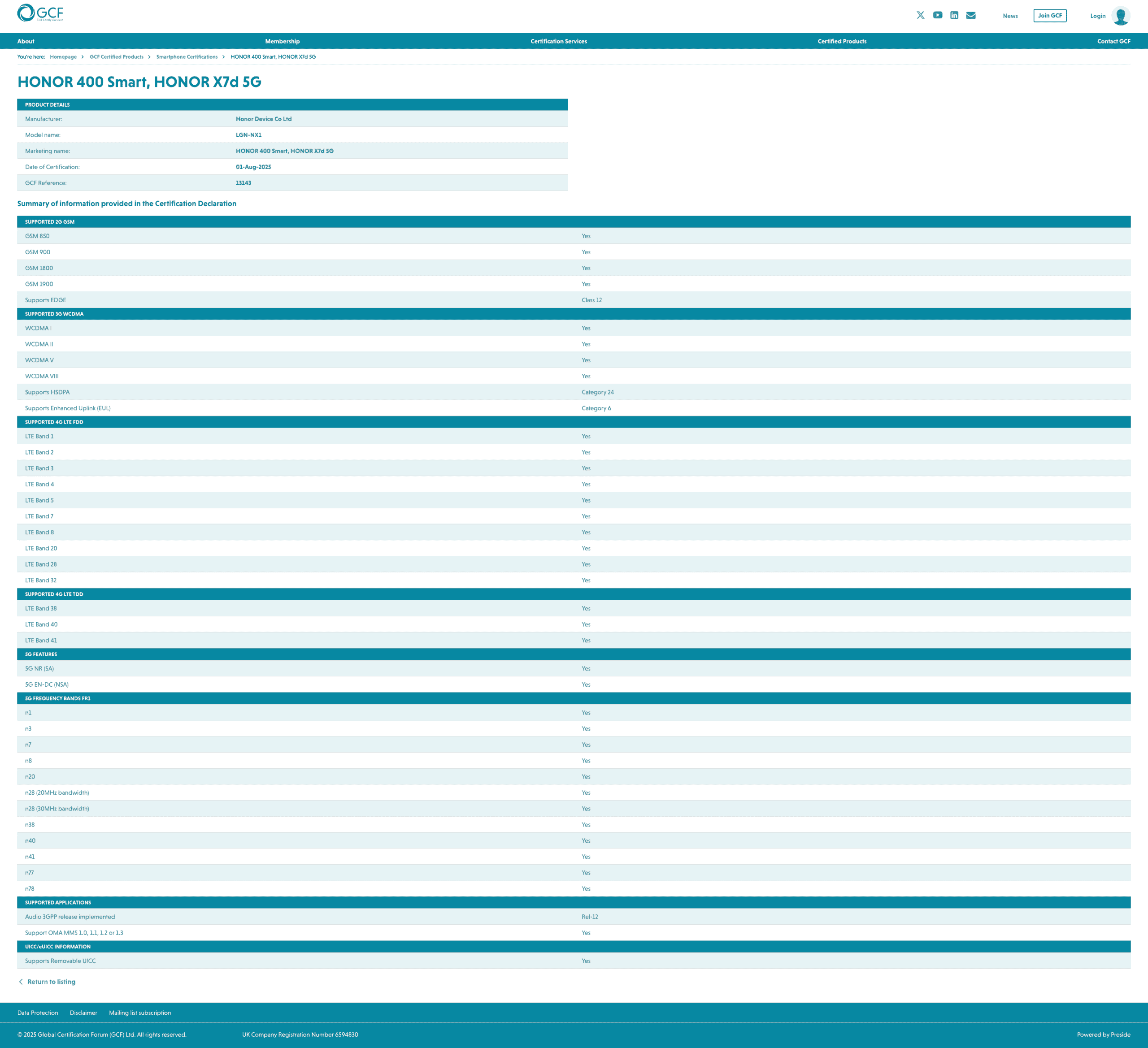
Task: Open the About menu
Action: (x=26, y=41)
